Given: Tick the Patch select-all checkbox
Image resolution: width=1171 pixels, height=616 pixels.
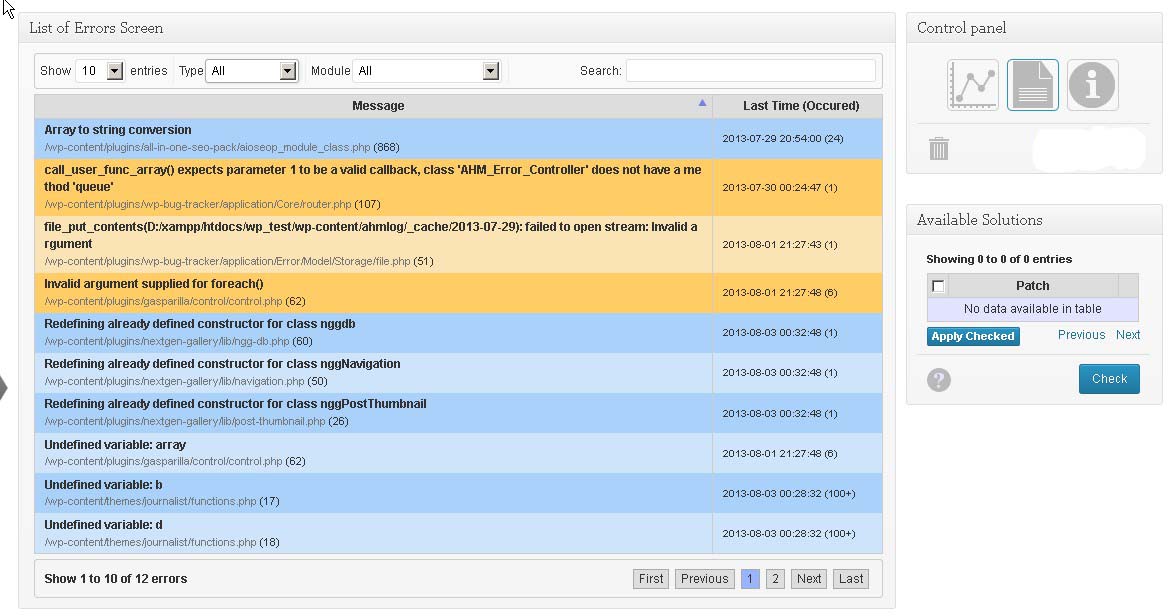Looking at the screenshot, I should point(938,286).
